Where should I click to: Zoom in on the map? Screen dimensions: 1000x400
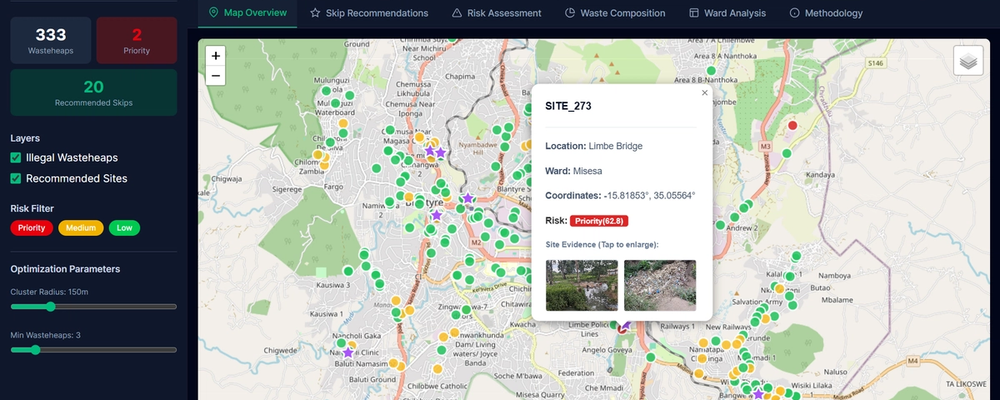coord(216,56)
